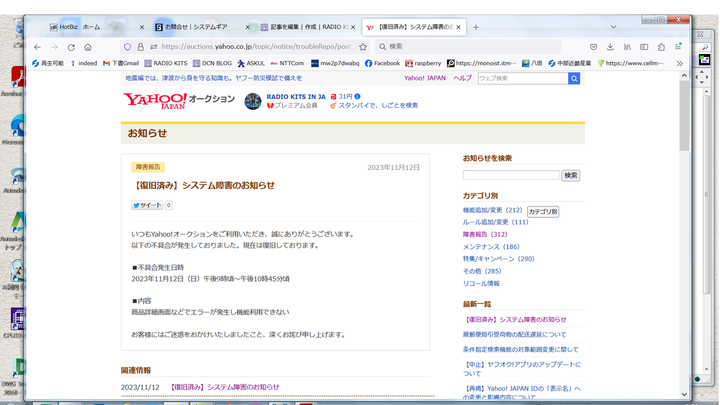Open the browser downloads panel
This screenshot has width=720, height=405.
point(610,47)
